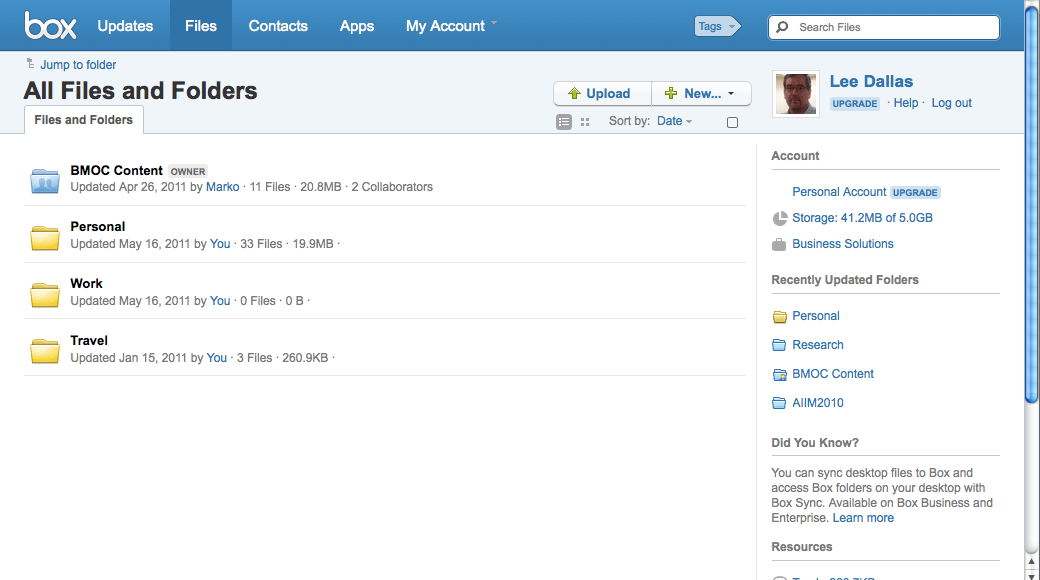
Task: Open the BMOC Content shared folder icon
Action: 44,180
